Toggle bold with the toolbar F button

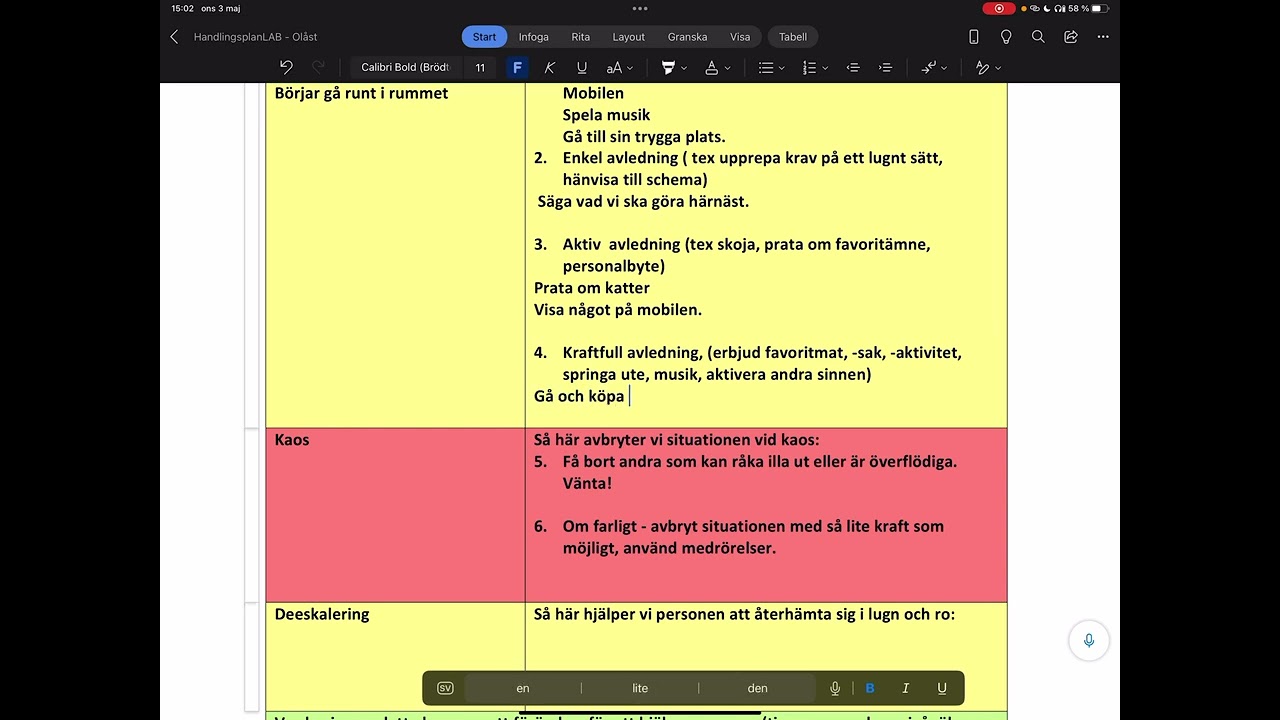(517, 67)
